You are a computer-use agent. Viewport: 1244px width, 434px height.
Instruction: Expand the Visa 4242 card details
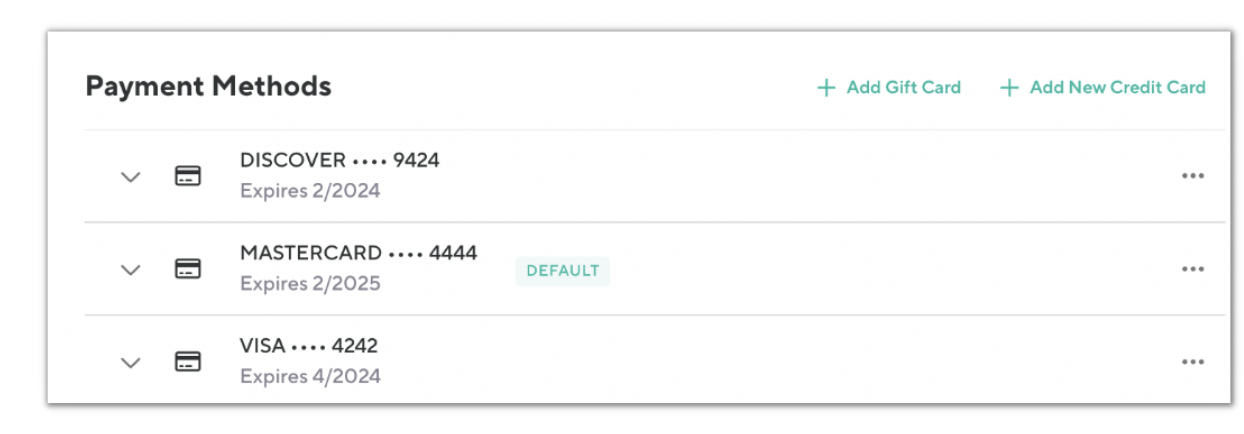[x=131, y=362]
